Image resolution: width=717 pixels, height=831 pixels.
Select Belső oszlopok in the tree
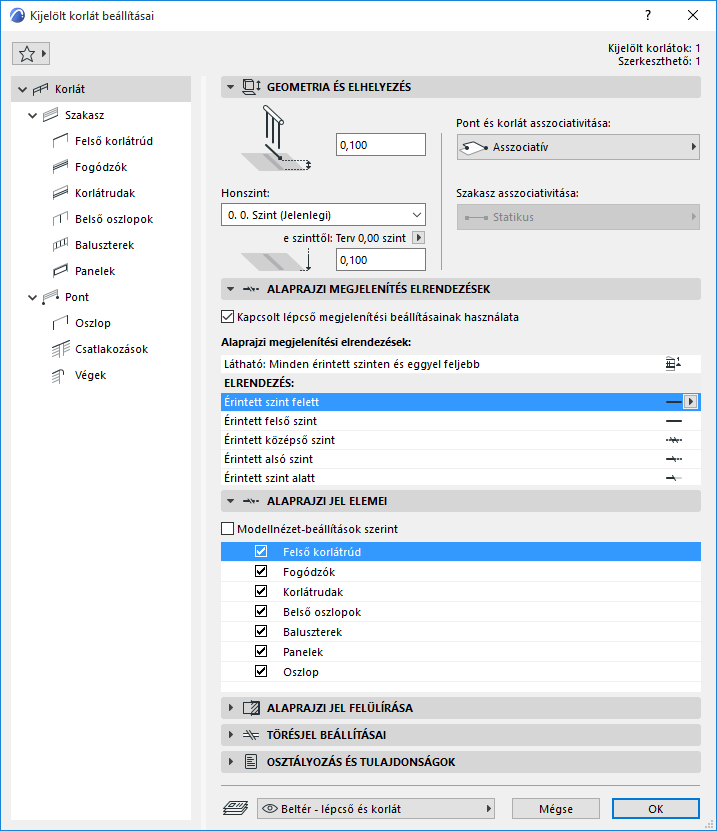(x=114, y=219)
